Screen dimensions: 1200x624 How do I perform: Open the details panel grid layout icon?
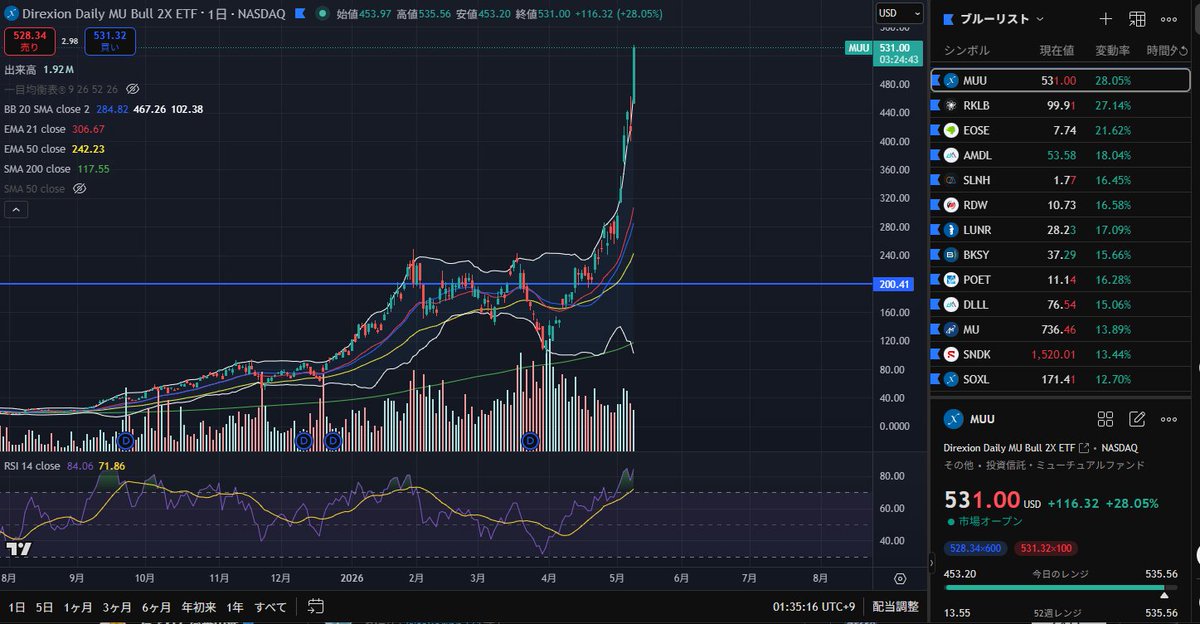[x=1105, y=419]
